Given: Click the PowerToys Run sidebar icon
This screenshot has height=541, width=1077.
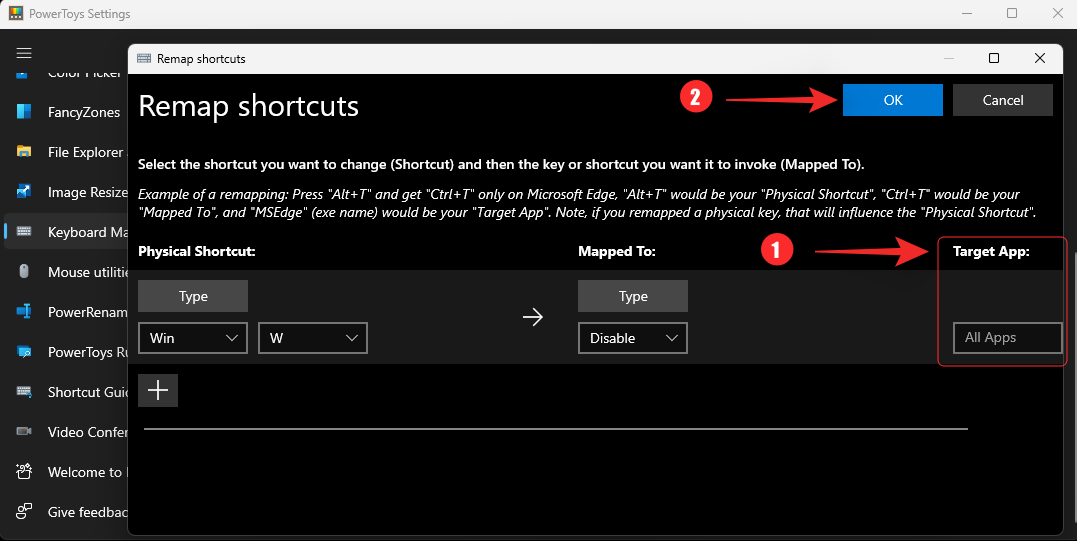Looking at the screenshot, I should click(24, 352).
